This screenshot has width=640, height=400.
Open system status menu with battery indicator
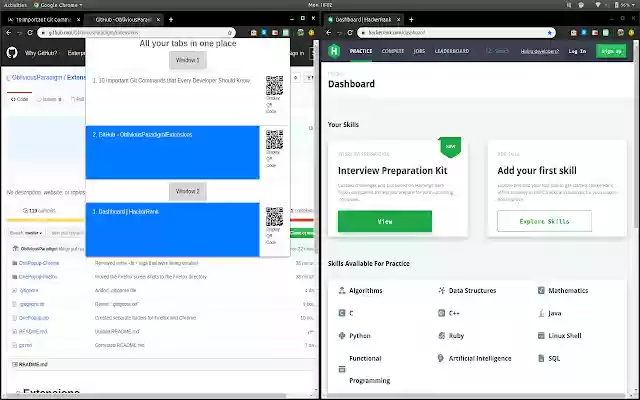tap(623, 5)
